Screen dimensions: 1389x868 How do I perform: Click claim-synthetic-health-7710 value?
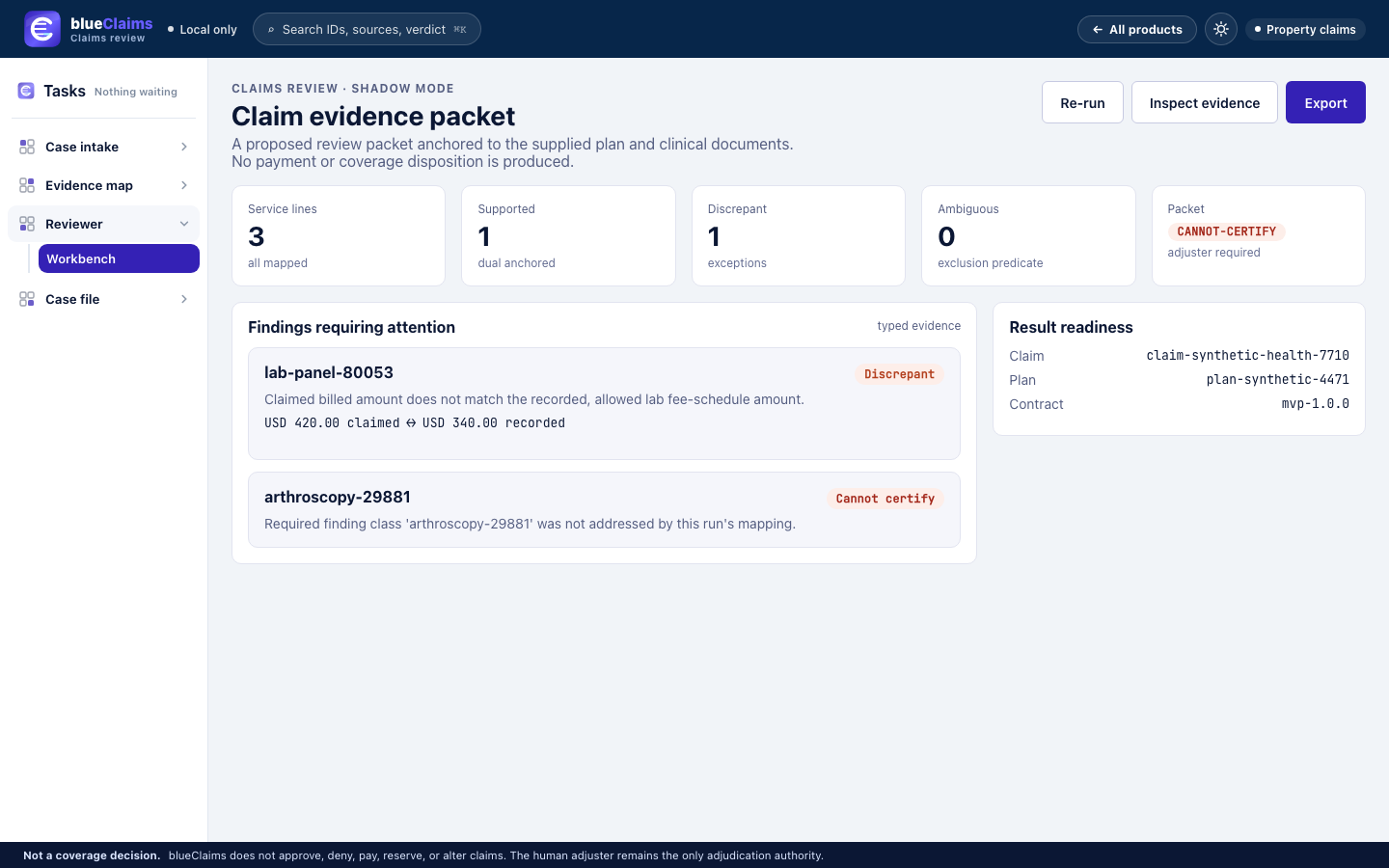(1247, 356)
